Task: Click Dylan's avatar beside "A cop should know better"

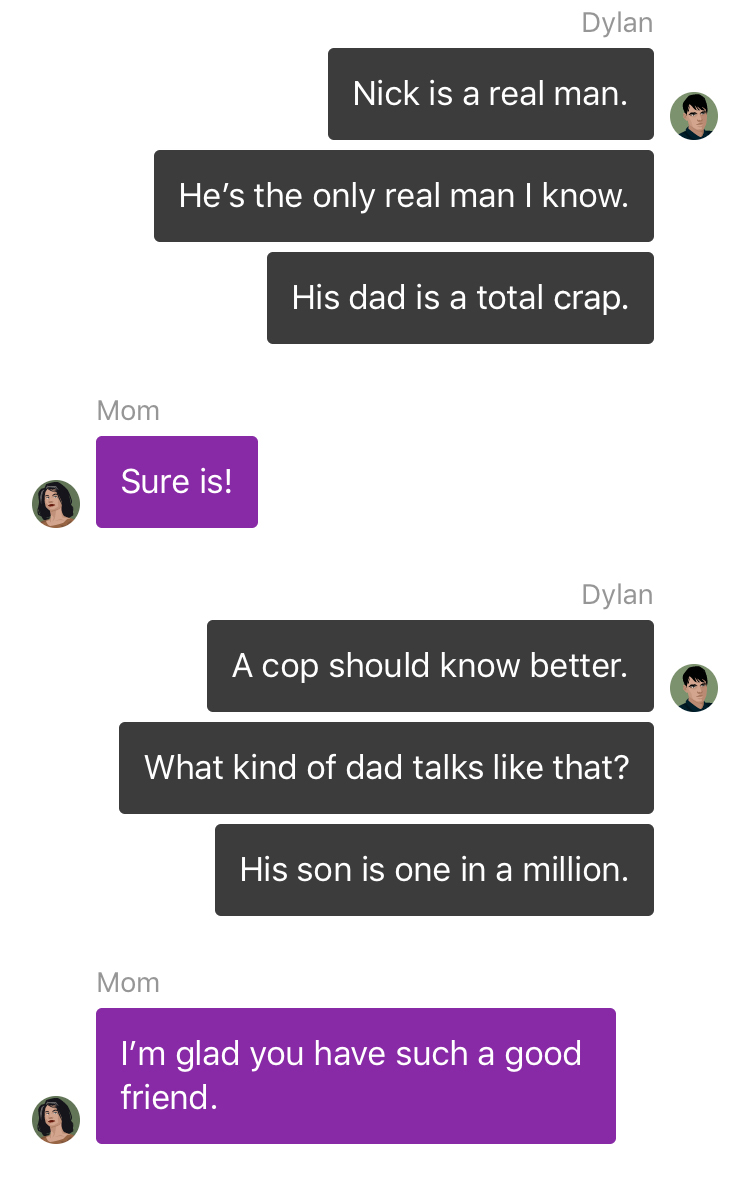Action: tap(693, 688)
